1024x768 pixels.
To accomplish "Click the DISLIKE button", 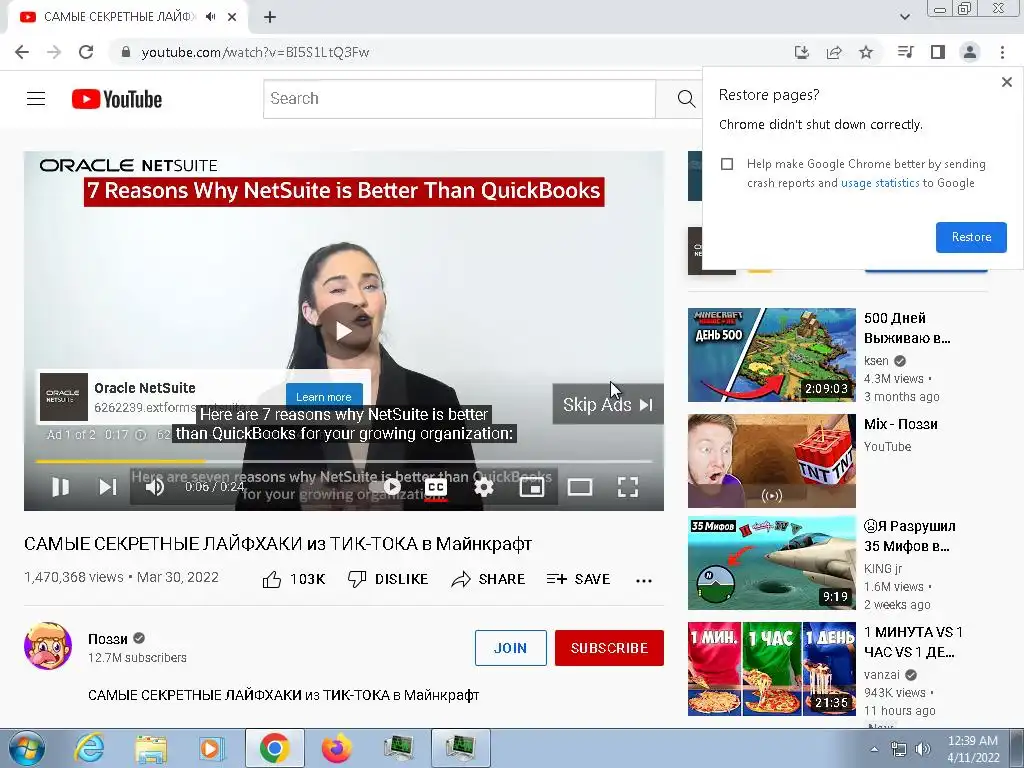I will 388,579.
